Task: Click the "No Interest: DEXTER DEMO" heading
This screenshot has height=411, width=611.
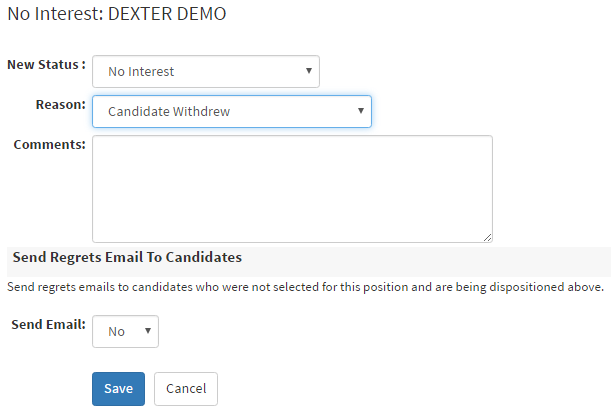Action: pos(116,15)
